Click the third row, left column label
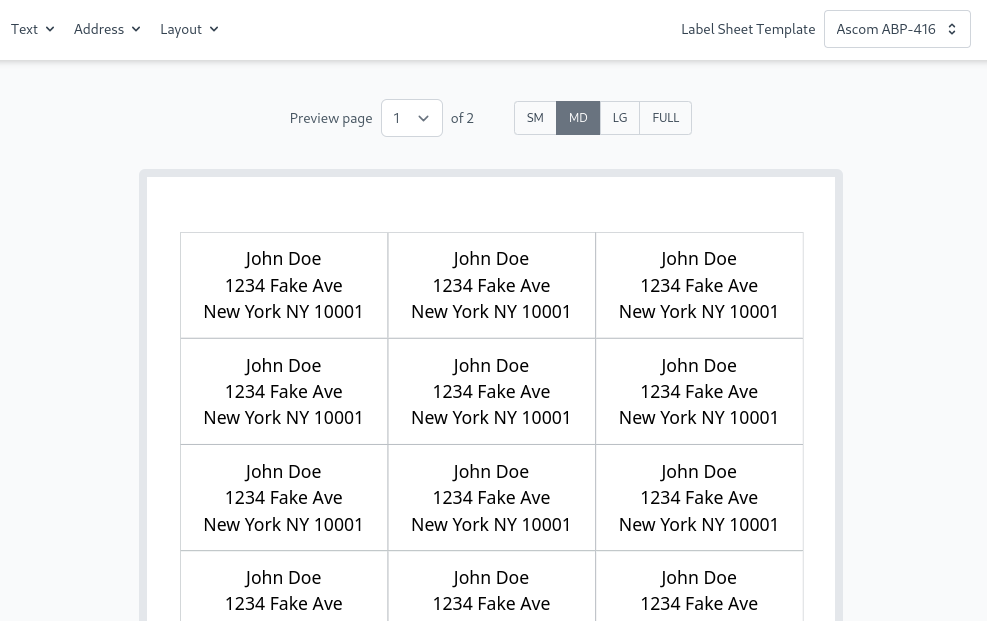The height and width of the screenshot is (621, 987). (284, 497)
